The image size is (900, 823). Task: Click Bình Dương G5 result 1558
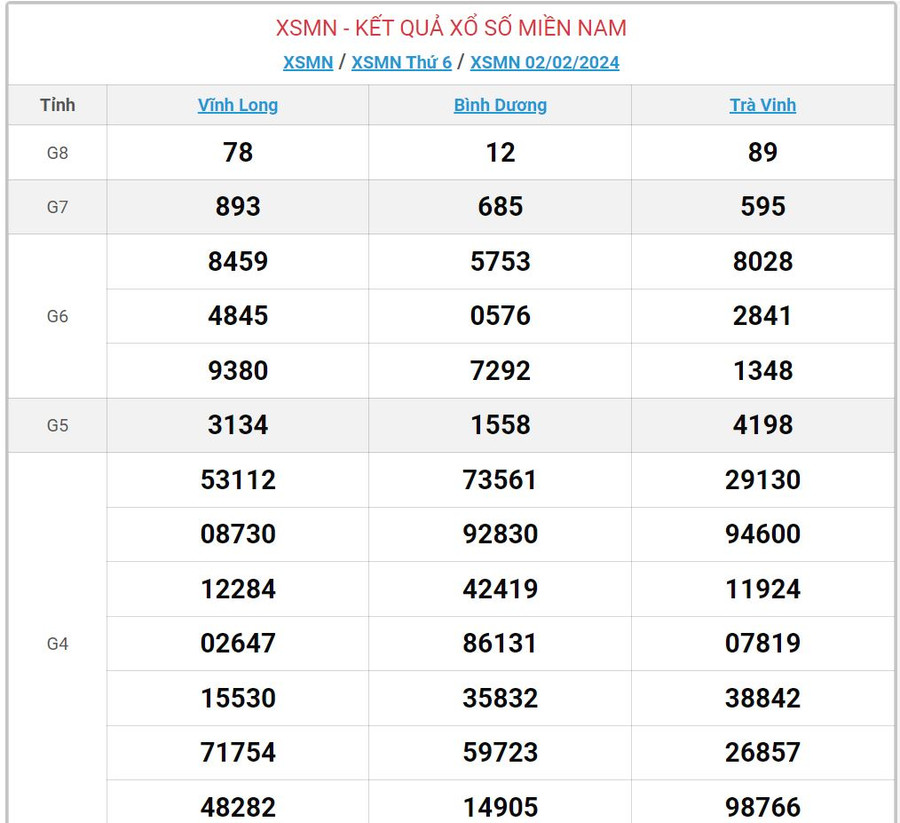coord(500,425)
